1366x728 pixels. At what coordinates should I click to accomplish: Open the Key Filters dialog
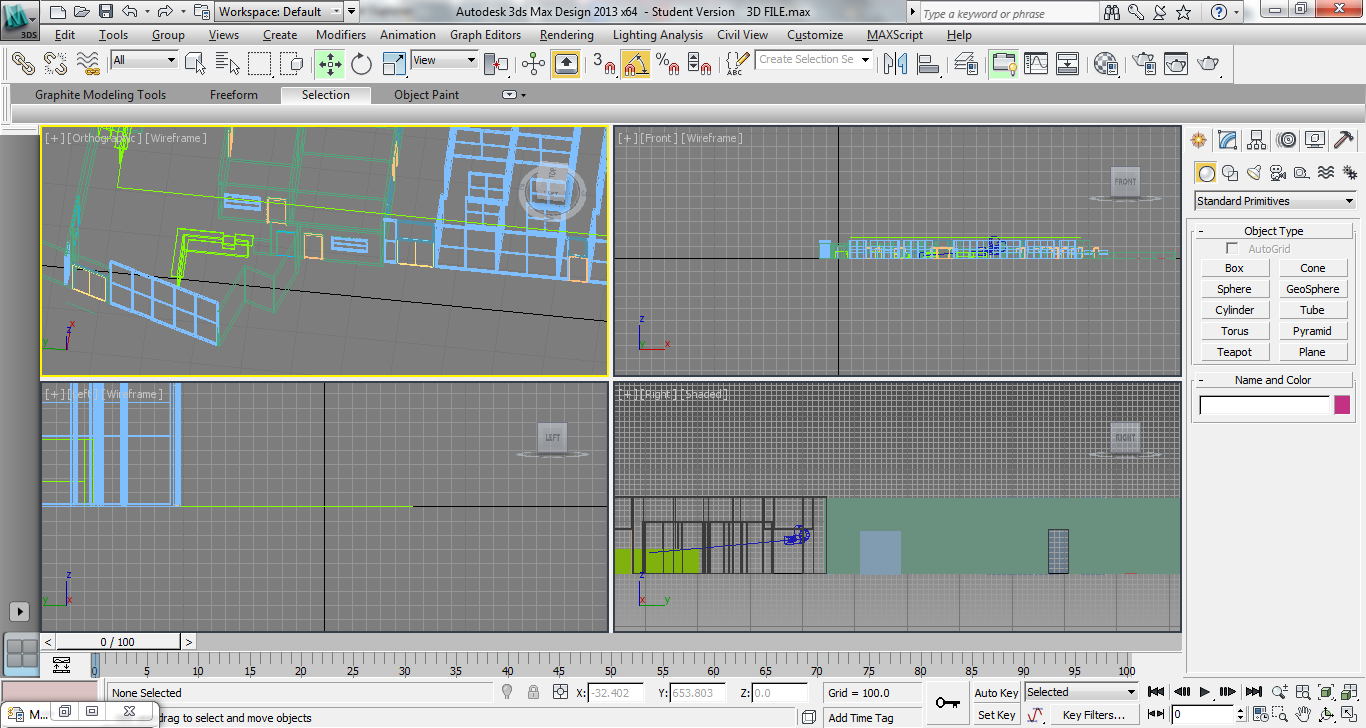pyautogui.click(x=1094, y=715)
